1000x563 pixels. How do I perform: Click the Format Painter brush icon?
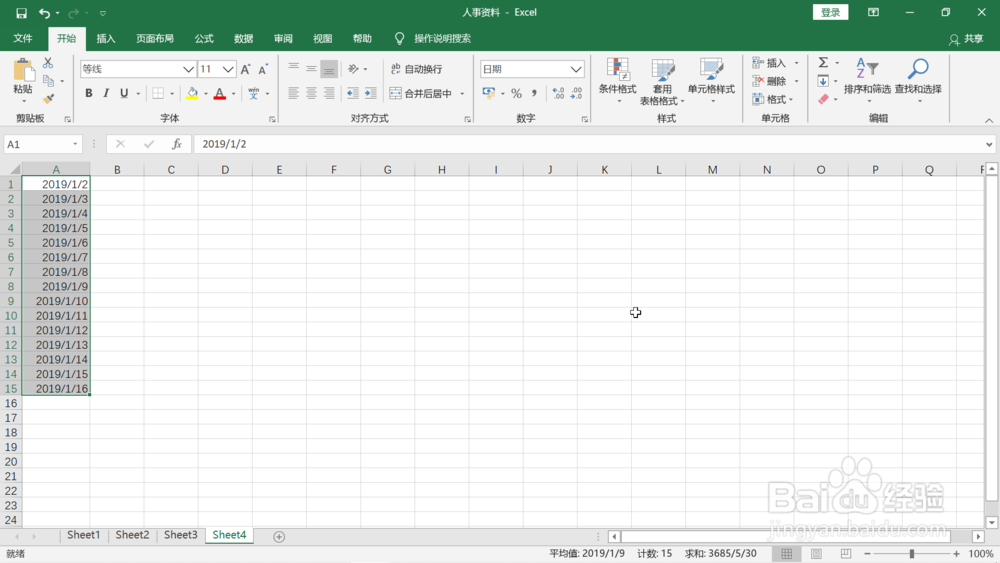[x=48, y=99]
